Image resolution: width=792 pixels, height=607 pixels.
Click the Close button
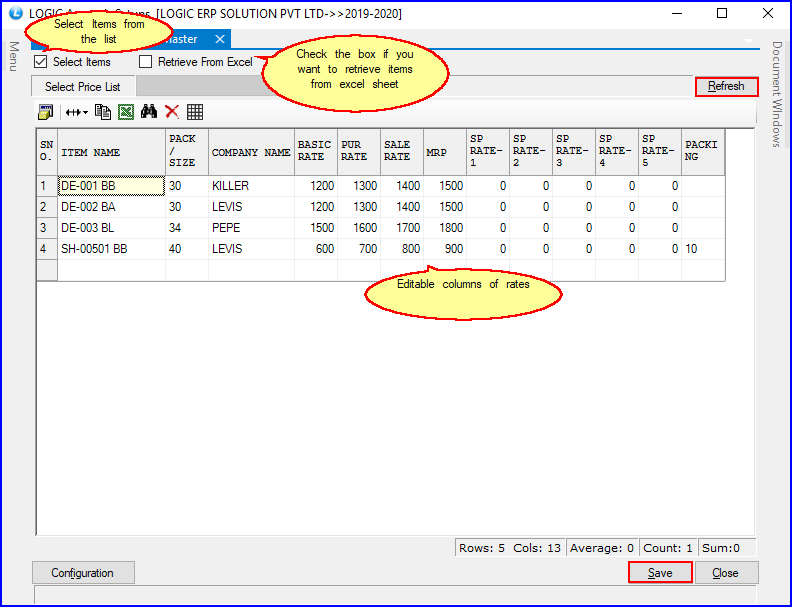point(726,573)
